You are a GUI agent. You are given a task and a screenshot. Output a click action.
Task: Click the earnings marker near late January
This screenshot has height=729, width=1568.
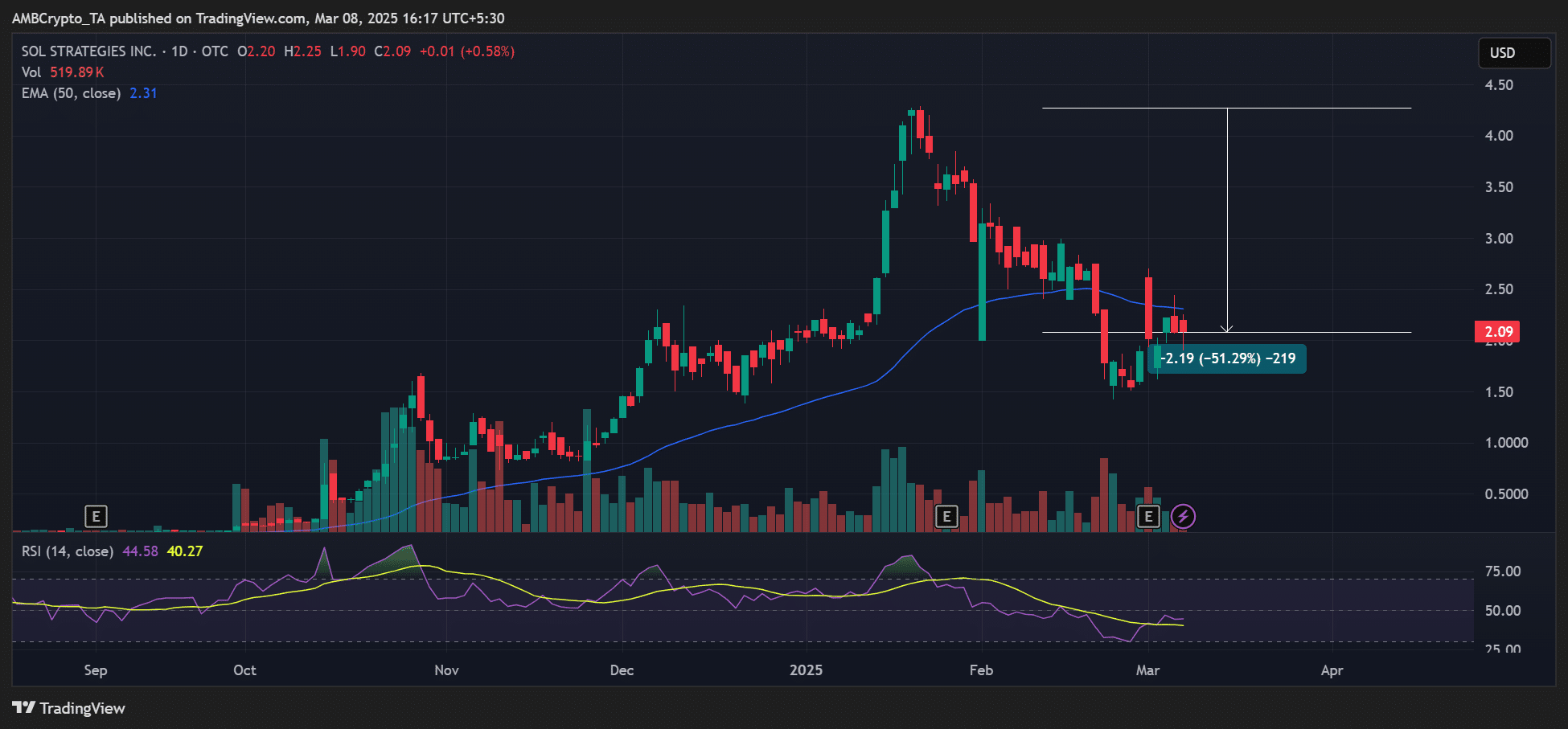pos(946,517)
